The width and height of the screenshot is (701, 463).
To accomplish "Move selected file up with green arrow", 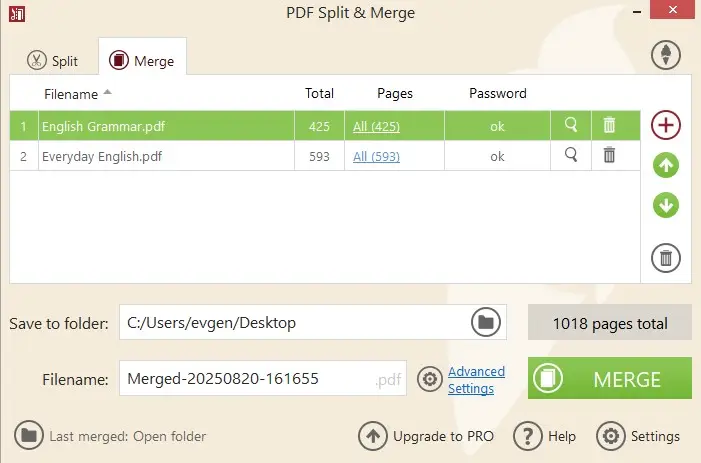I will click(x=666, y=166).
